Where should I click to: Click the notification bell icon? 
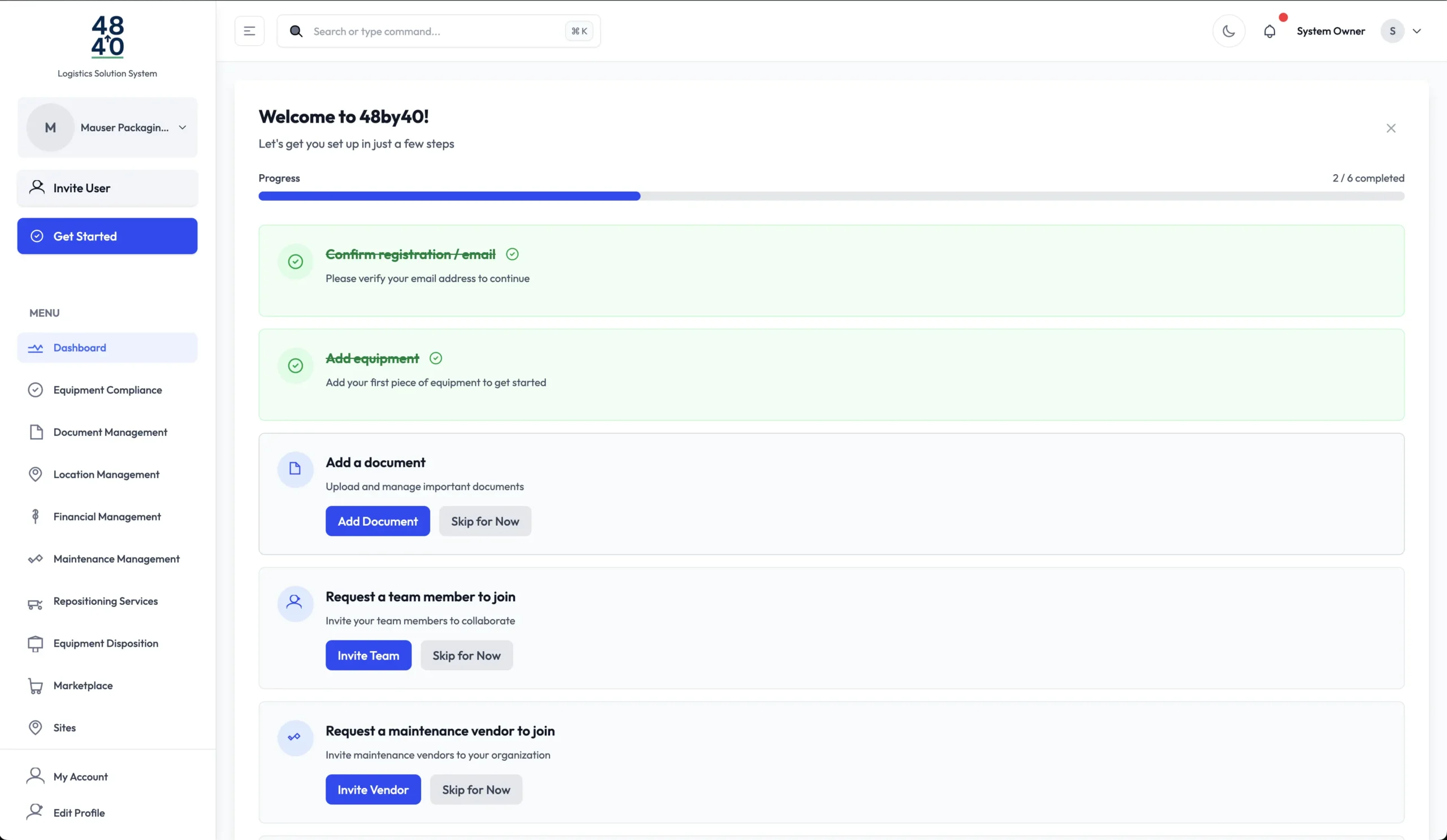[x=1269, y=32]
